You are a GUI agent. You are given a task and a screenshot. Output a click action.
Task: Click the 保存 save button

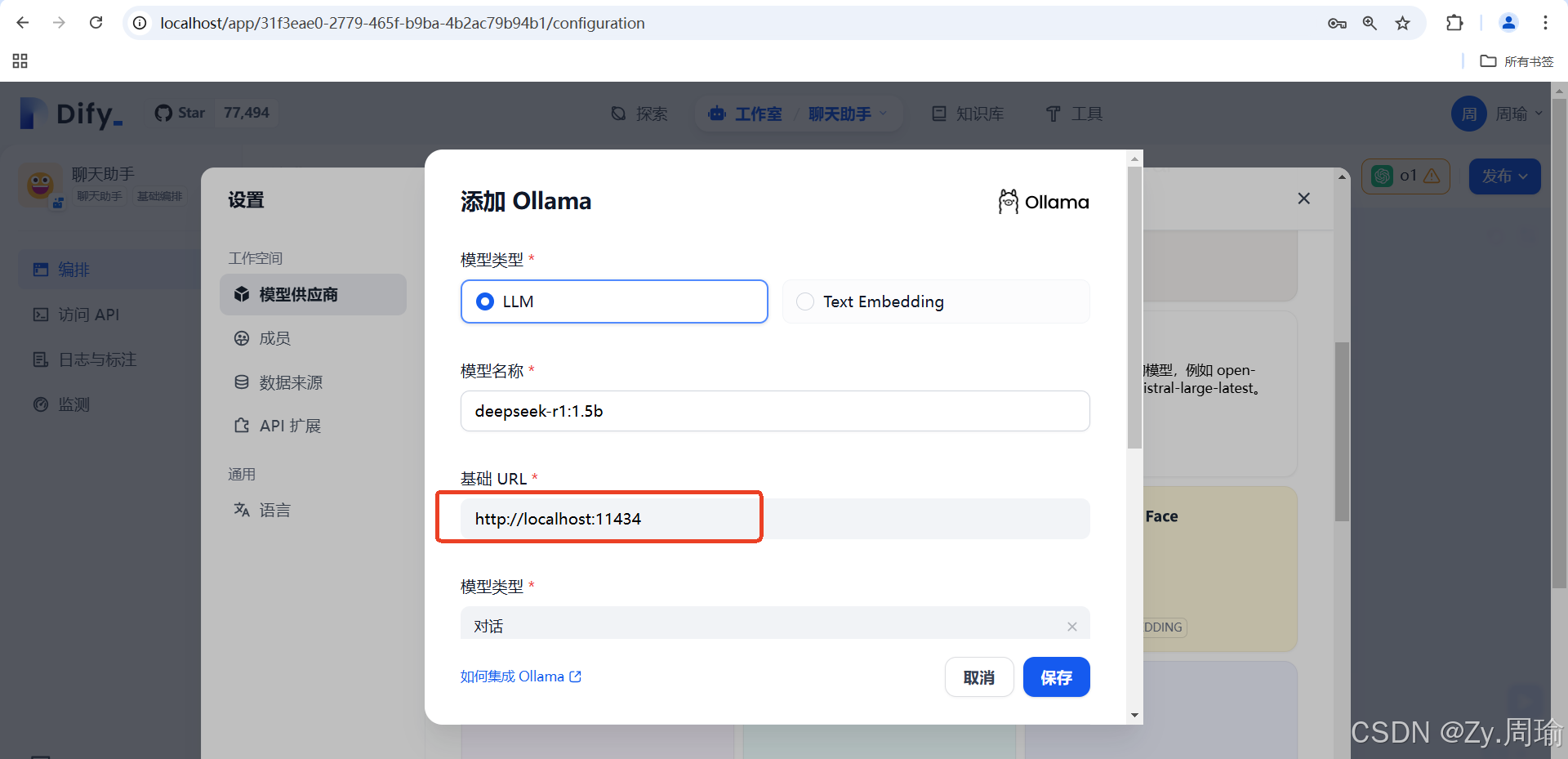(x=1056, y=677)
